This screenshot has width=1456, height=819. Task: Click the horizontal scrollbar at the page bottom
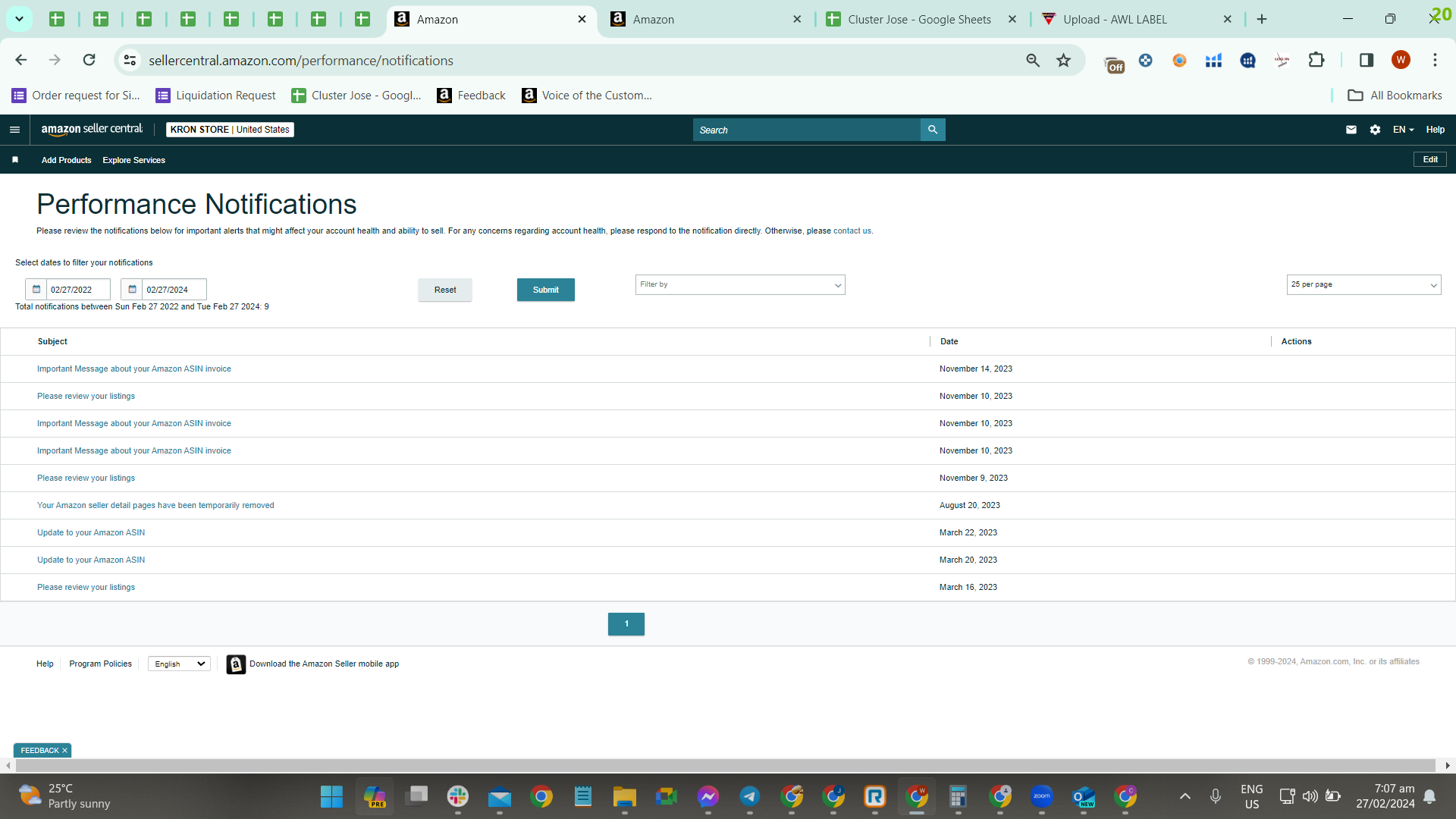(726, 766)
